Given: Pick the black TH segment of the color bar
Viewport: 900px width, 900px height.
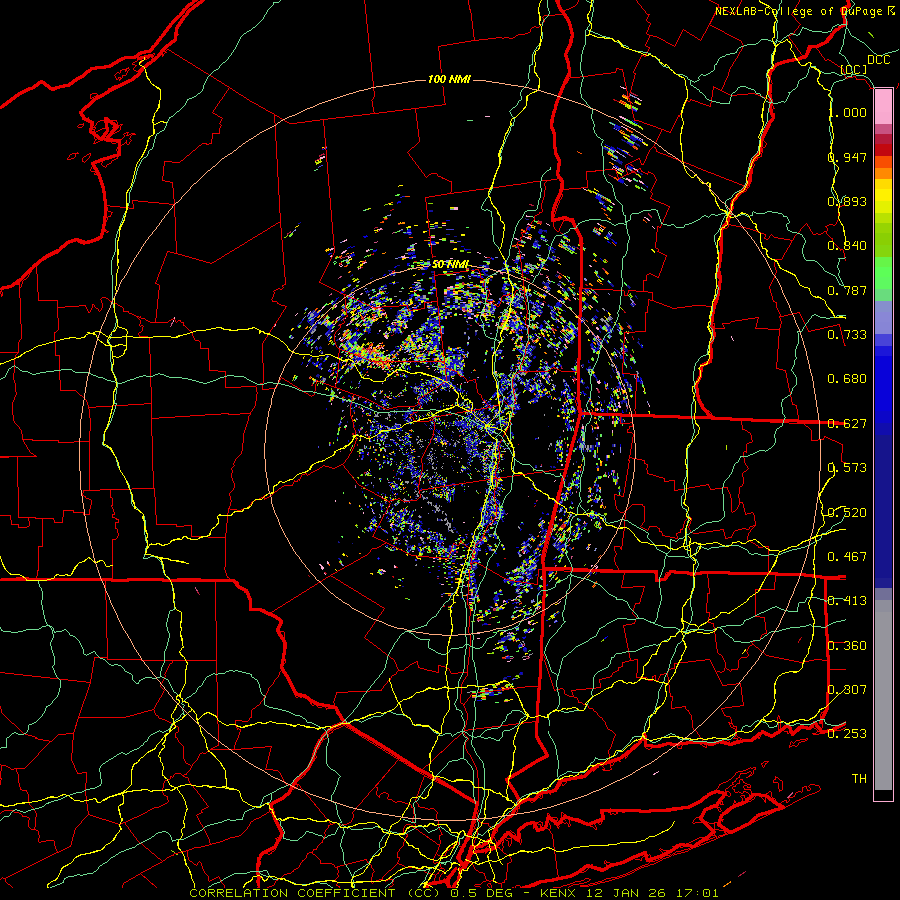Looking at the screenshot, I should click(x=883, y=794).
